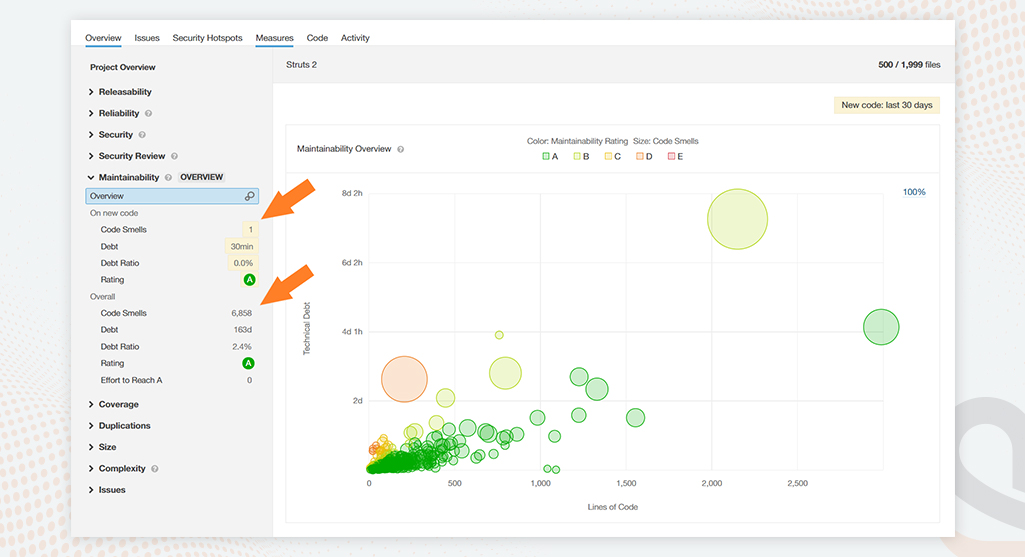
Task: Switch to the Issues tab
Action: point(147,38)
